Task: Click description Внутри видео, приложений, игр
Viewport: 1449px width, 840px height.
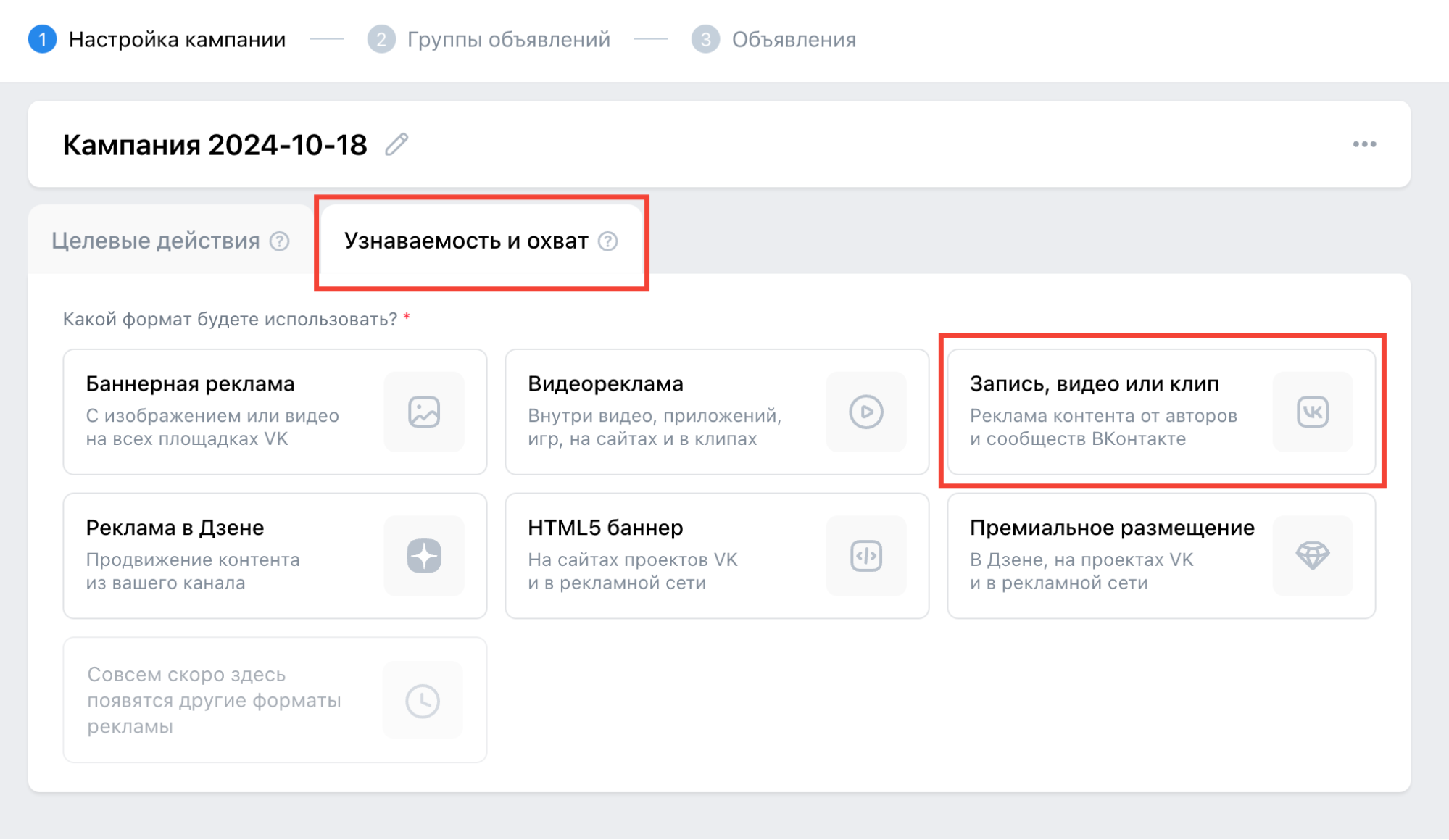Action: click(x=655, y=428)
